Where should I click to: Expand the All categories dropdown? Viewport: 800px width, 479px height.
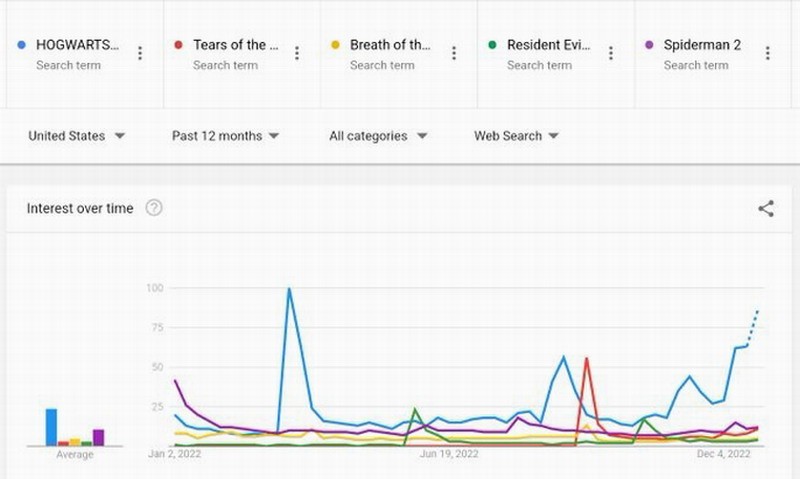point(378,136)
